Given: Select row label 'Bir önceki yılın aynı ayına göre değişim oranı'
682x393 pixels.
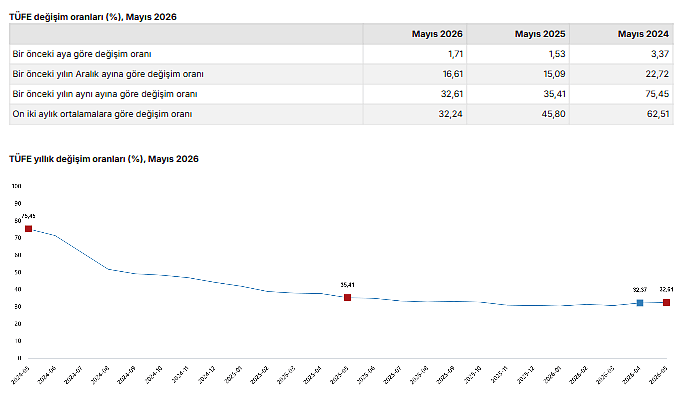Looking at the screenshot, I should 105,94.
